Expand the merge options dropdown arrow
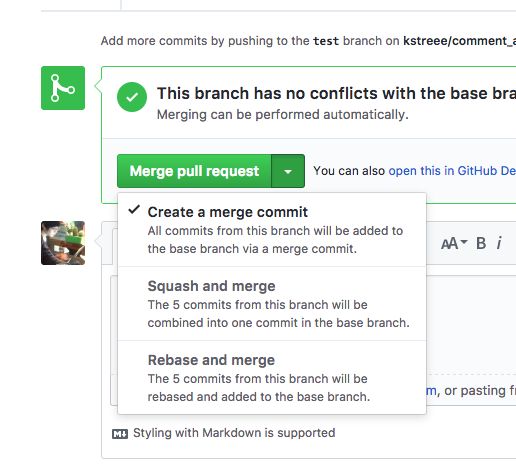This screenshot has height=471, width=516. pos(288,171)
